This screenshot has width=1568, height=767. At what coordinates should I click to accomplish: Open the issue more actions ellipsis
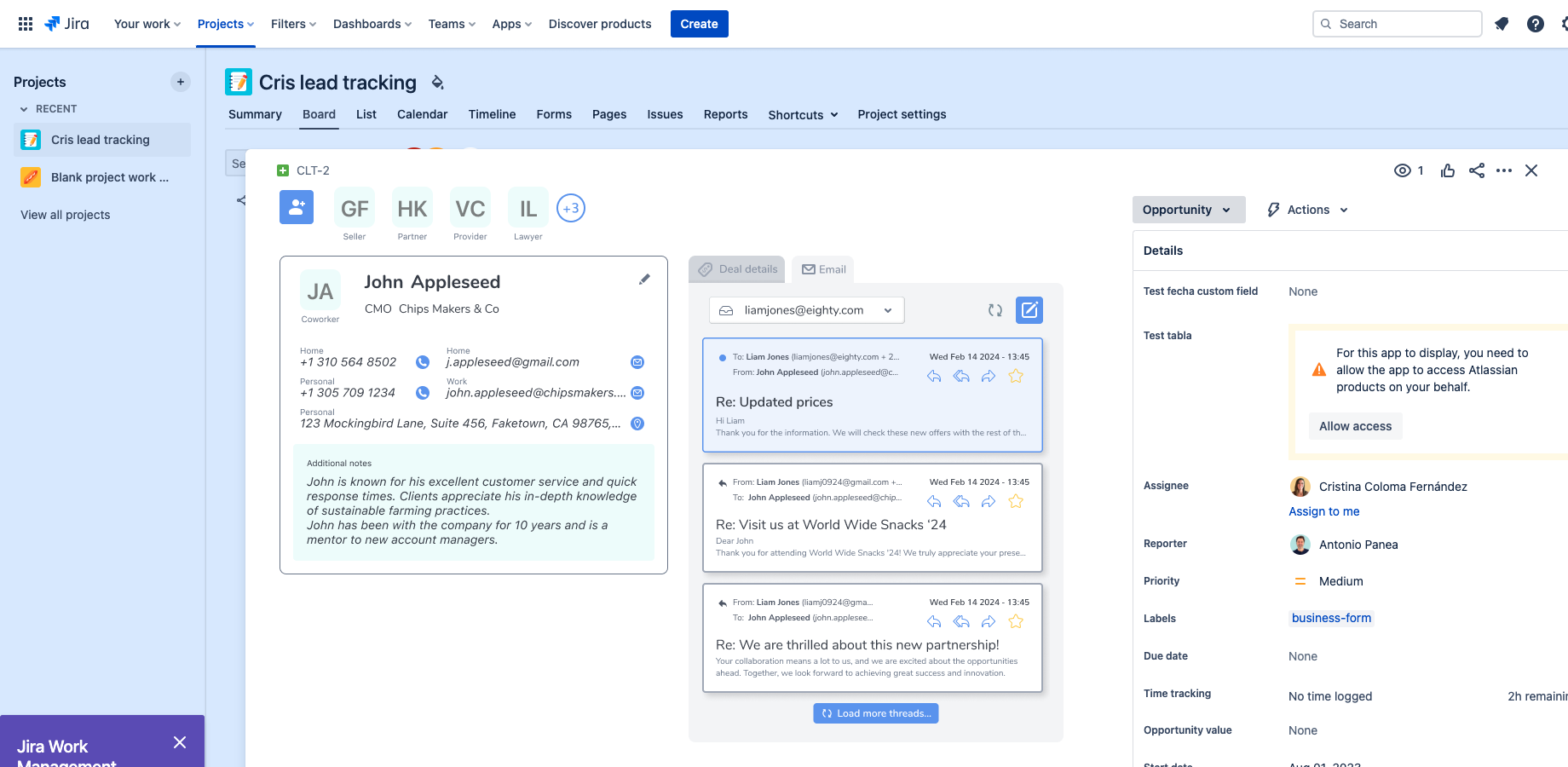tap(1504, 170)
